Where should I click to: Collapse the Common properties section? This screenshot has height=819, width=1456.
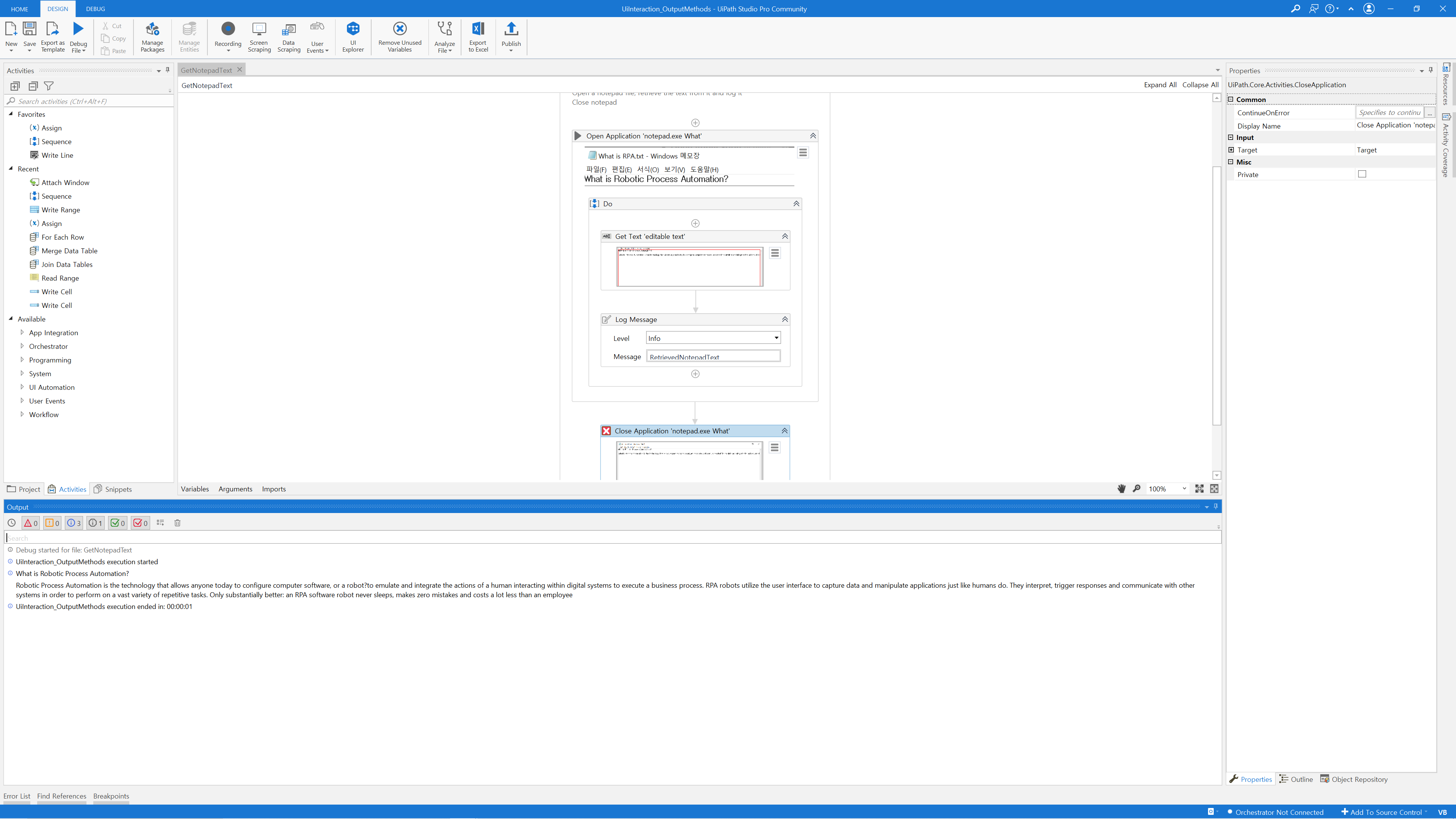tap(1231, 99)
